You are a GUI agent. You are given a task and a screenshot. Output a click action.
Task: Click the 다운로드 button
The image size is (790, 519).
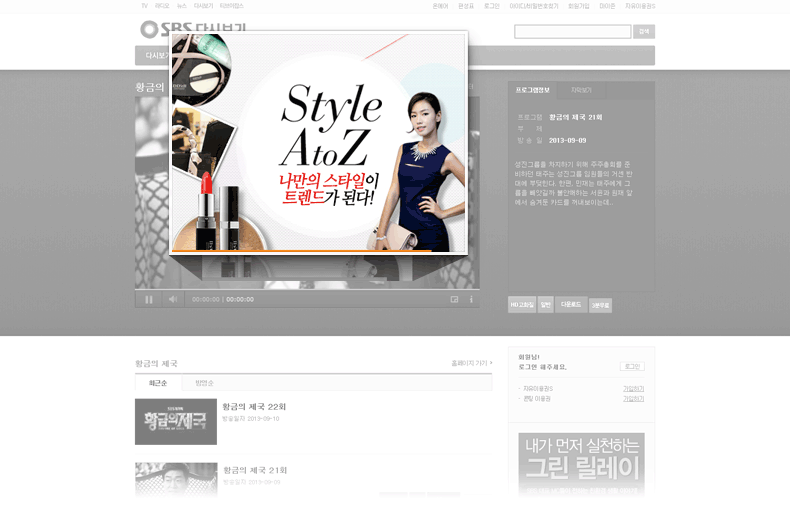571,305
